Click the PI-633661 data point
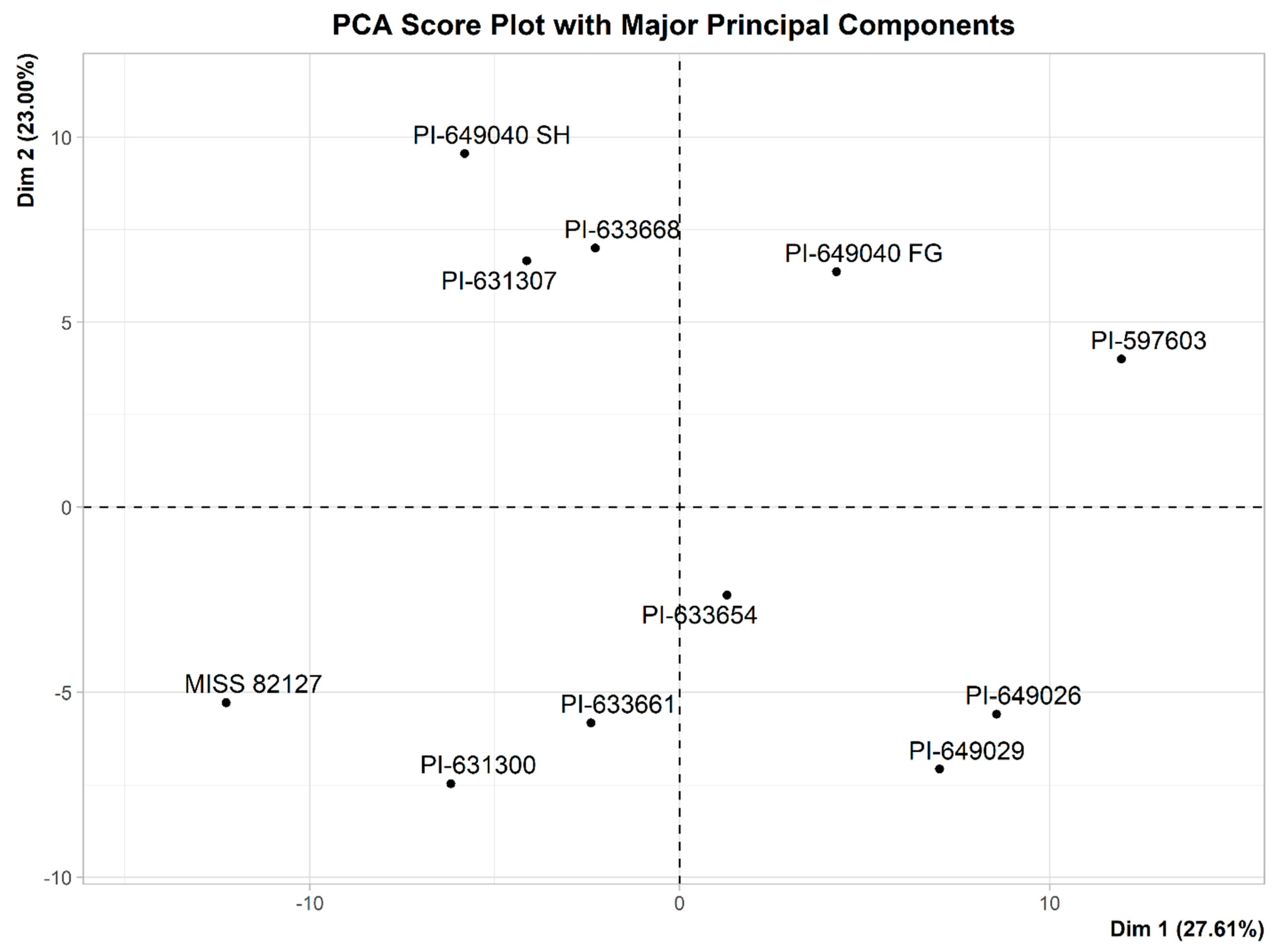Viewport: 1276px width, 952px height. coord(591,723)
